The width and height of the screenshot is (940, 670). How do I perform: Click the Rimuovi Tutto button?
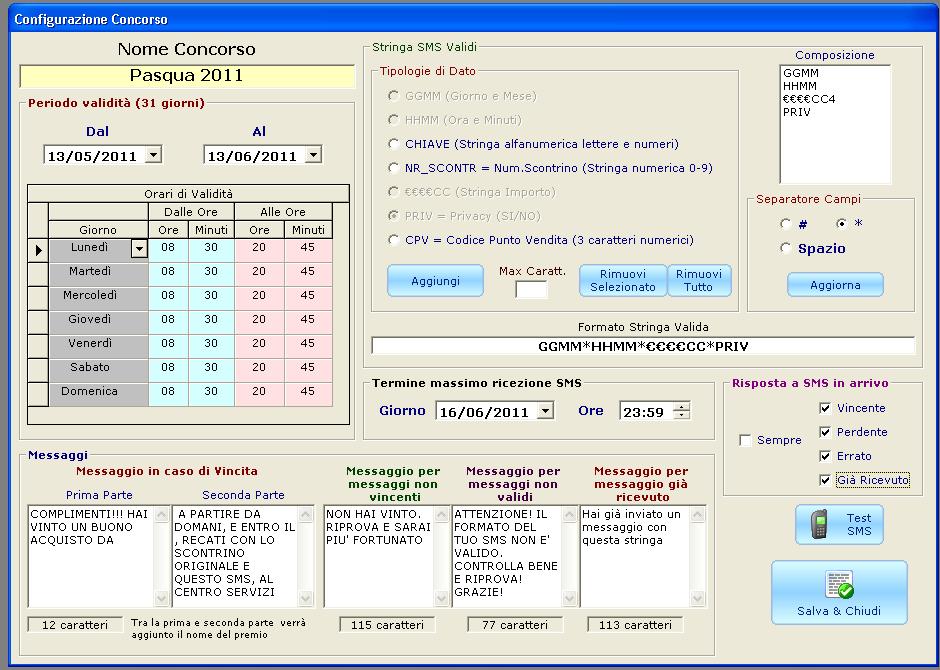click(x=699, y=280)
